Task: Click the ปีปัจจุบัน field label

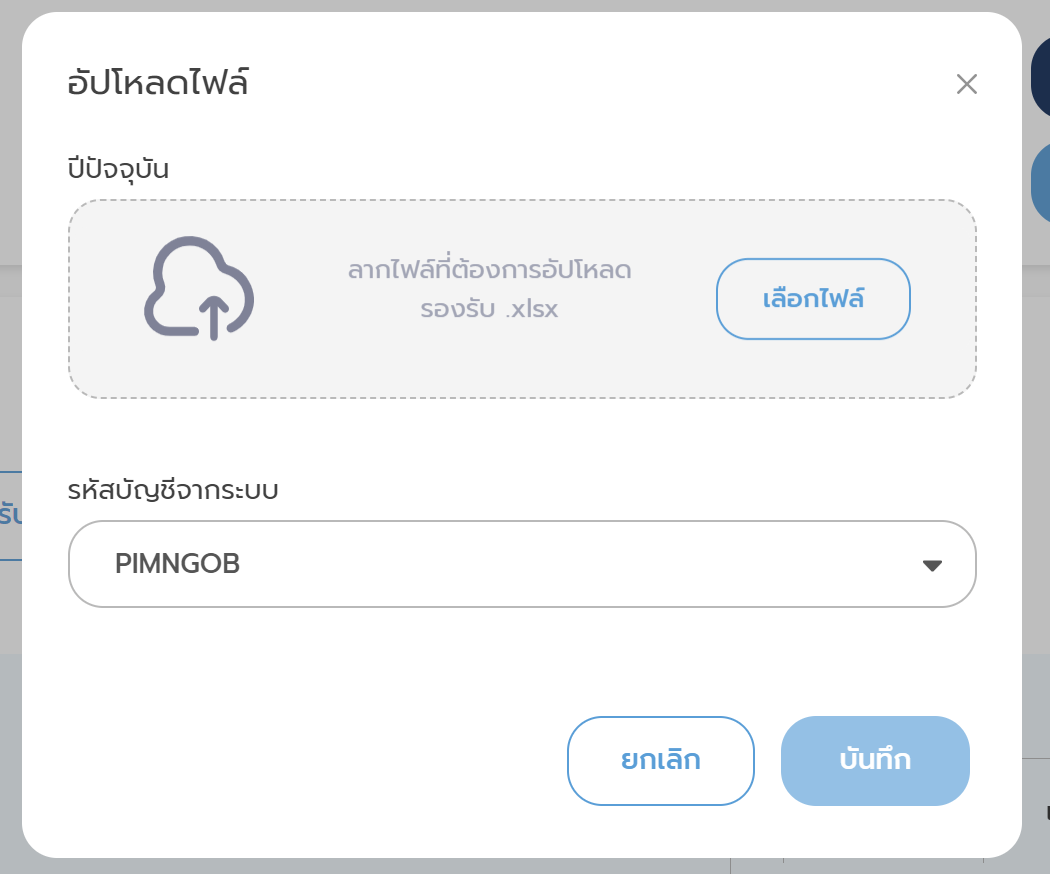Action: 117,168
